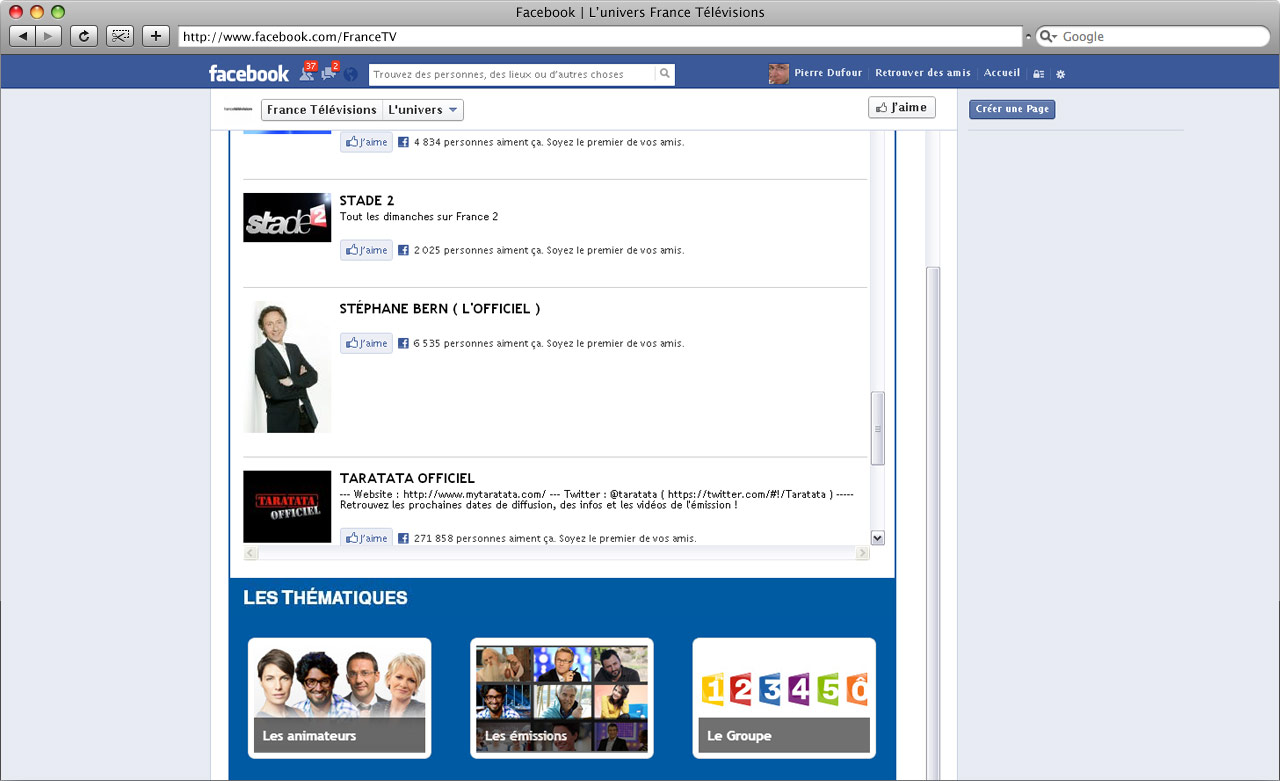1280x781 pixels.
Task: Click inner list scroll right arrow
Action: [x=863, y=553]
